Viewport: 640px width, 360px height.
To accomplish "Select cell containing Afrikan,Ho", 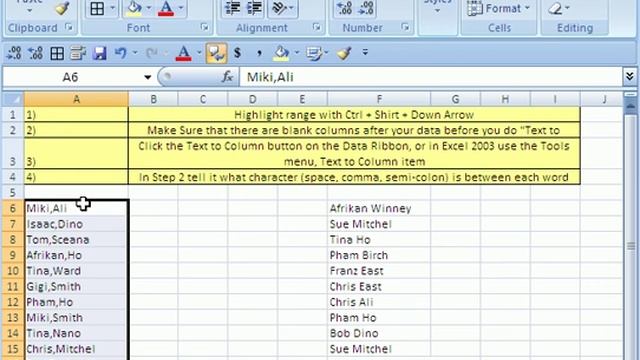I will (76, 255).
